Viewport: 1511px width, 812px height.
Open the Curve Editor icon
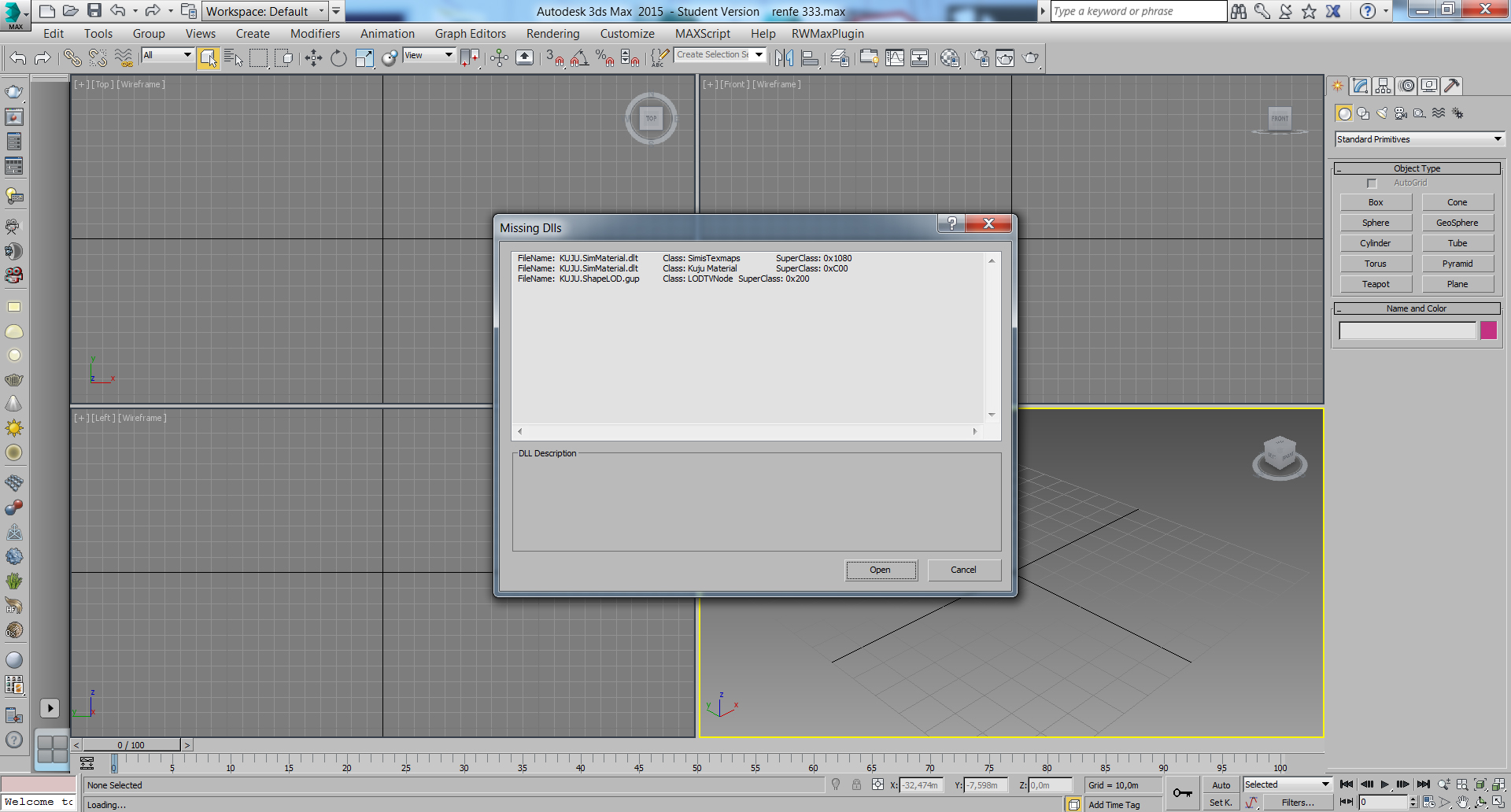895,57
